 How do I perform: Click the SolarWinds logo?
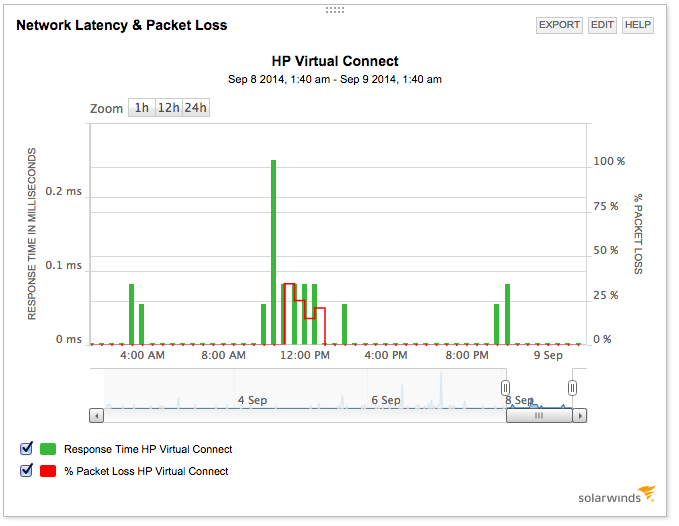pos(617,494)
